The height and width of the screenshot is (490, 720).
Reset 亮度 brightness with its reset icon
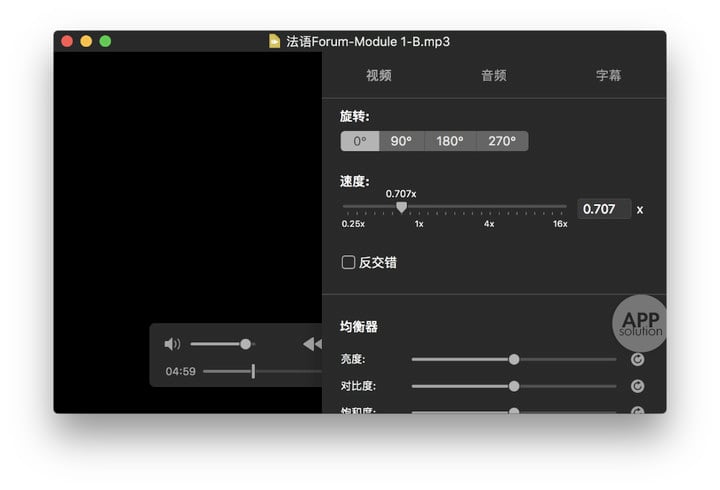pos(637,359)
